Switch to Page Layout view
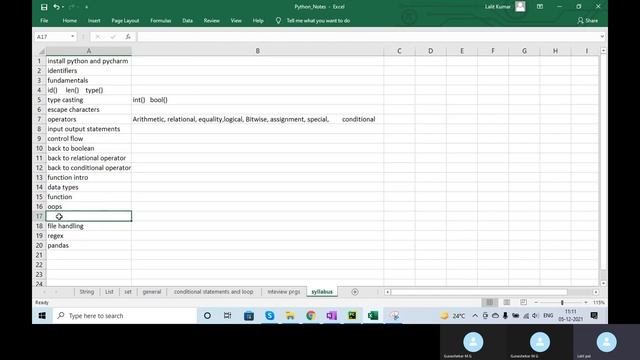The width and height of the screenshot is (640, 360). pyautogui.click(x=507, y=302)
